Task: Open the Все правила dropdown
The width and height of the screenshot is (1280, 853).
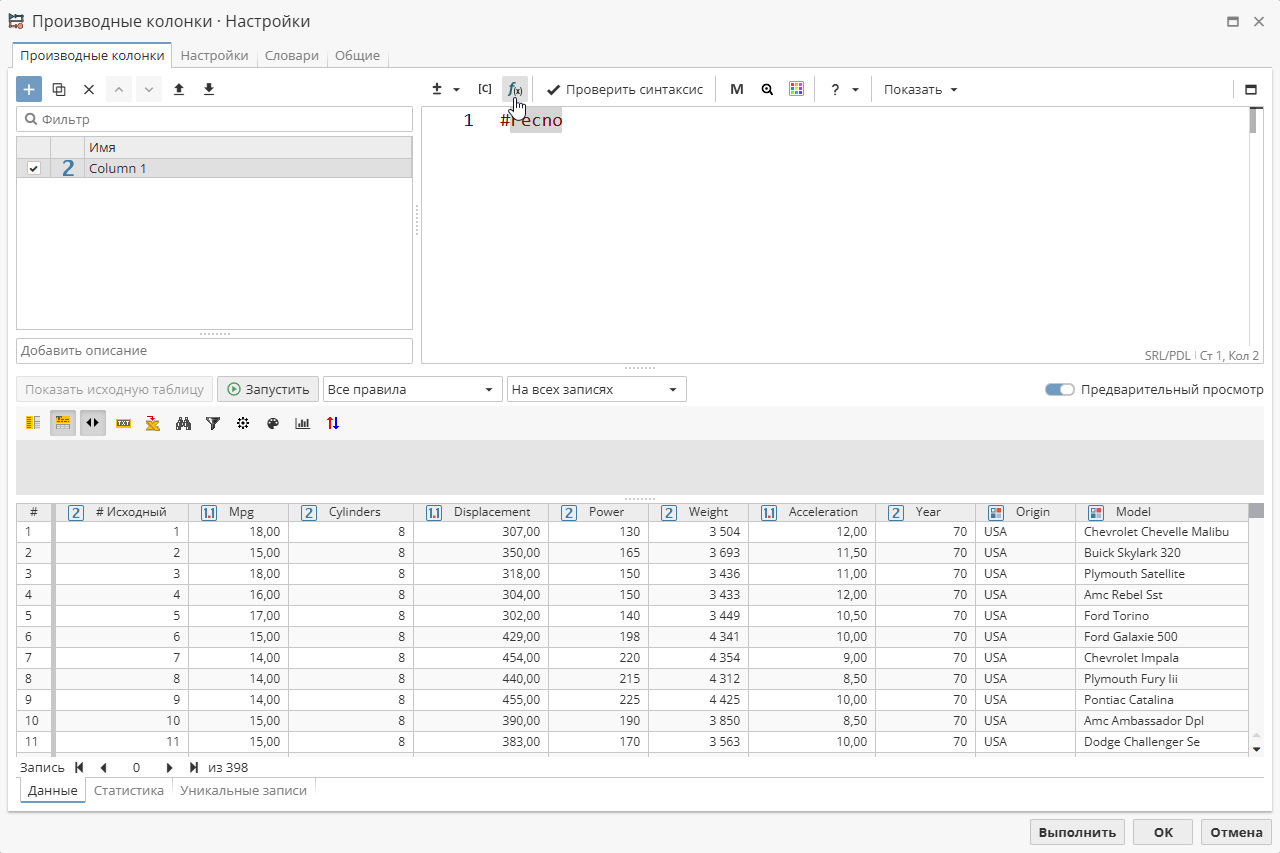Action: pyautogui.click(x=412, y=389)
